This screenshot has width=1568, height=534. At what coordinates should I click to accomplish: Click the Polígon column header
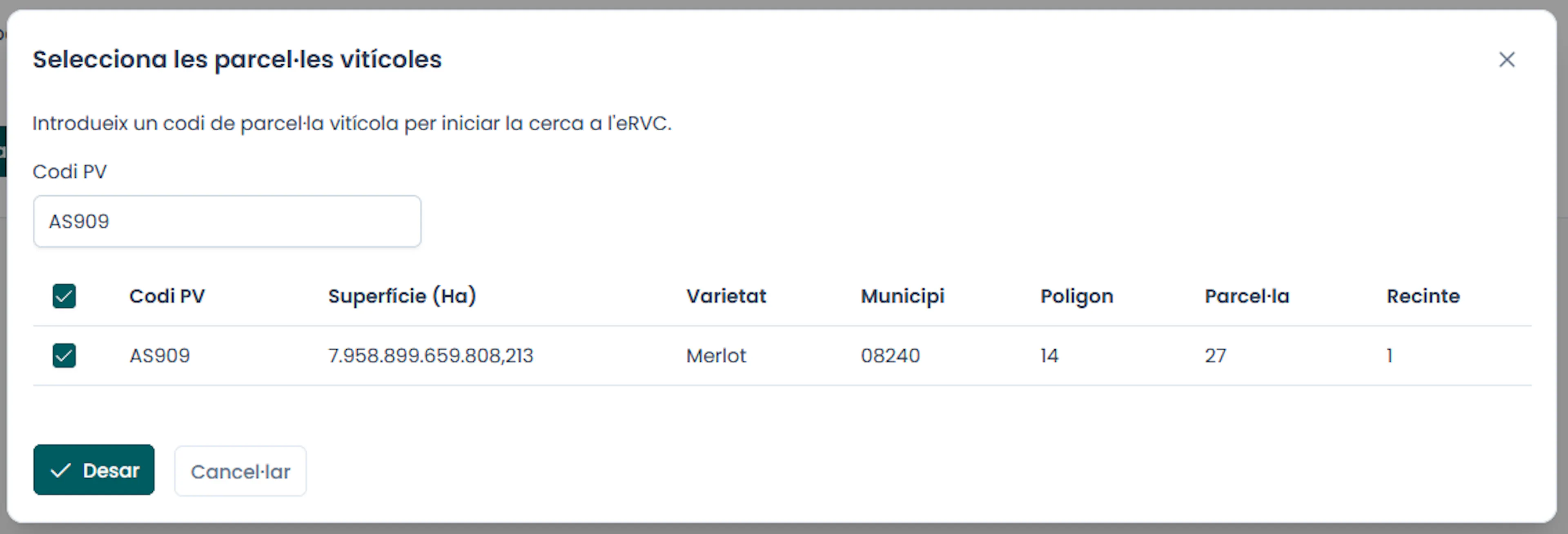[1077, 297]
